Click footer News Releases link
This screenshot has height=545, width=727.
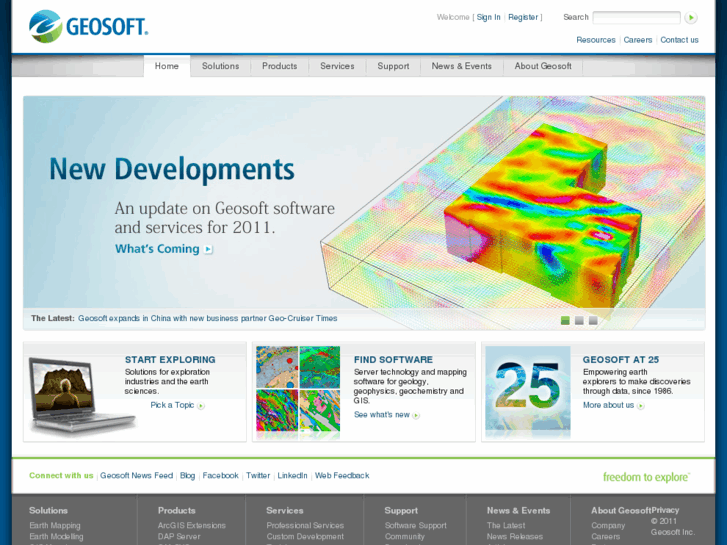click(x=515, y=537)
